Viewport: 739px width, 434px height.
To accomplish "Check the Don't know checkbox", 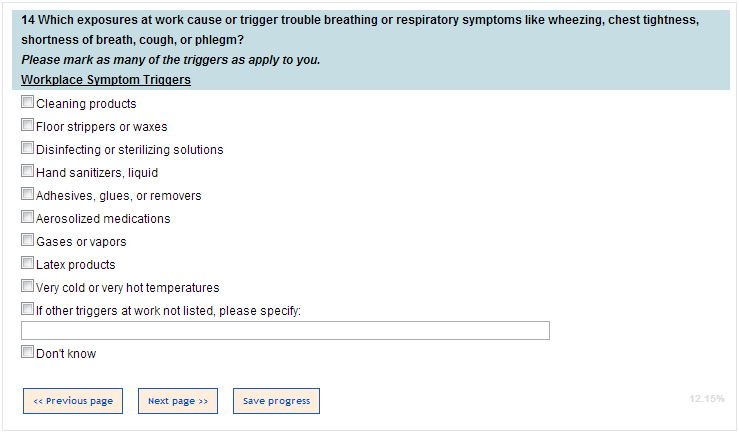I will [27, 353].
